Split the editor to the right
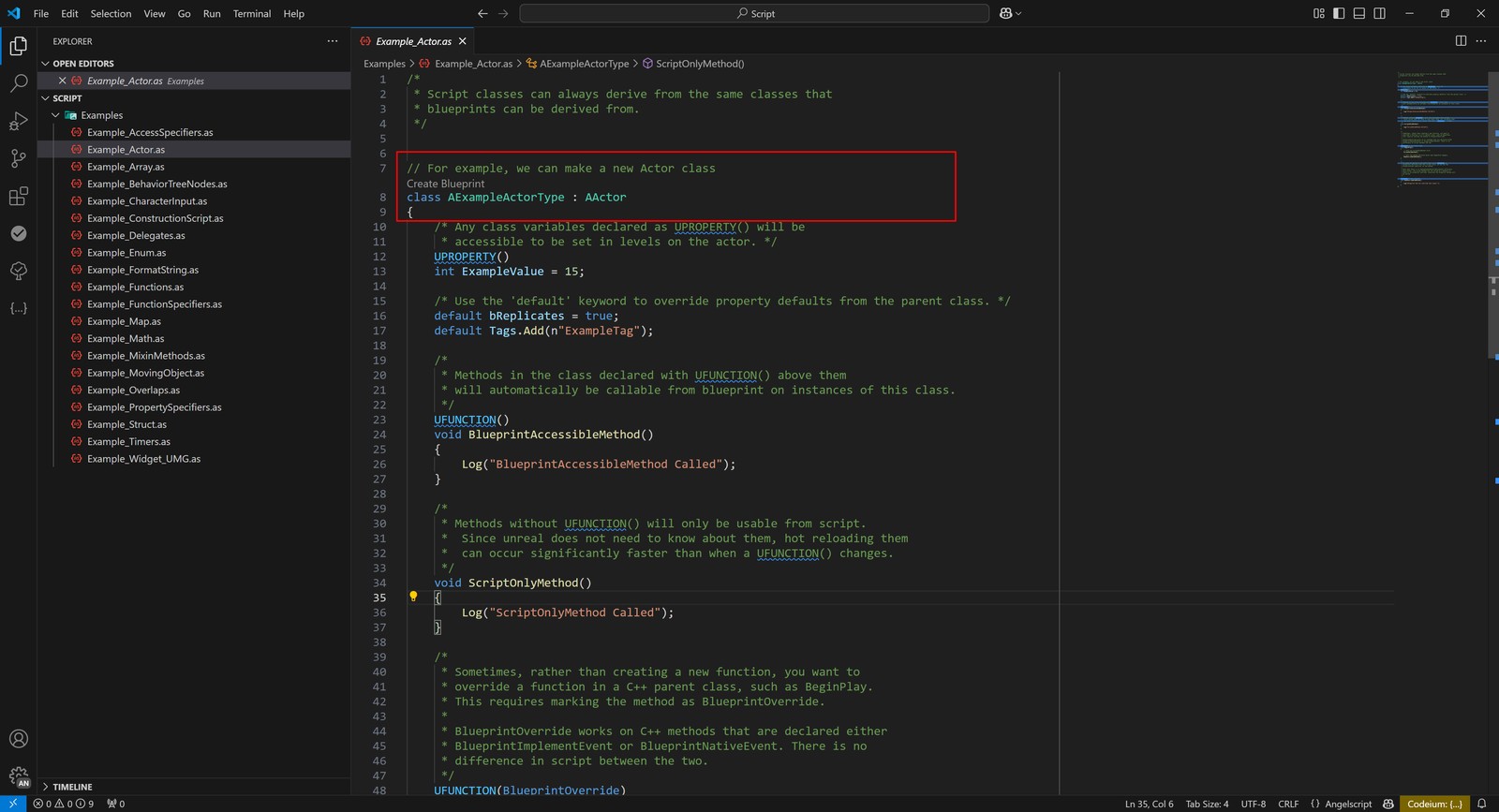The width and height of the screenshot is (1499, 812). point(1461,41)
